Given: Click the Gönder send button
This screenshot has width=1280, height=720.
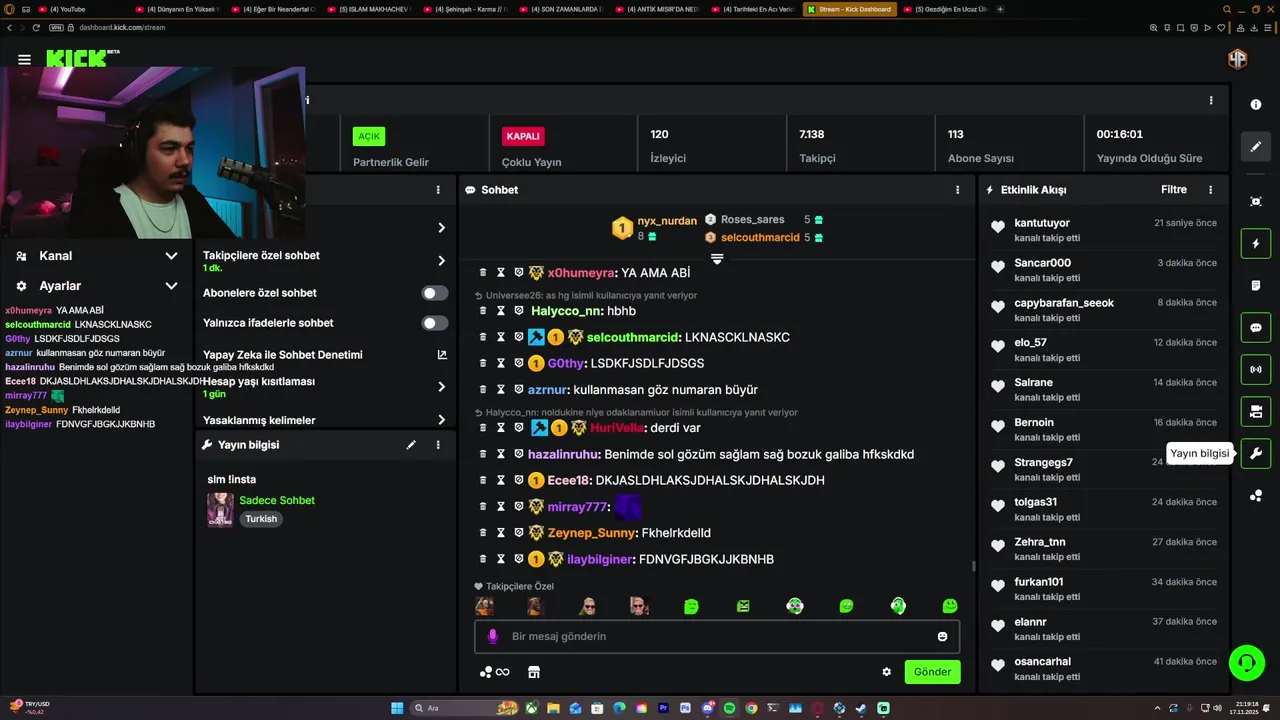Looking at the screenshot, I should point(932,672).
